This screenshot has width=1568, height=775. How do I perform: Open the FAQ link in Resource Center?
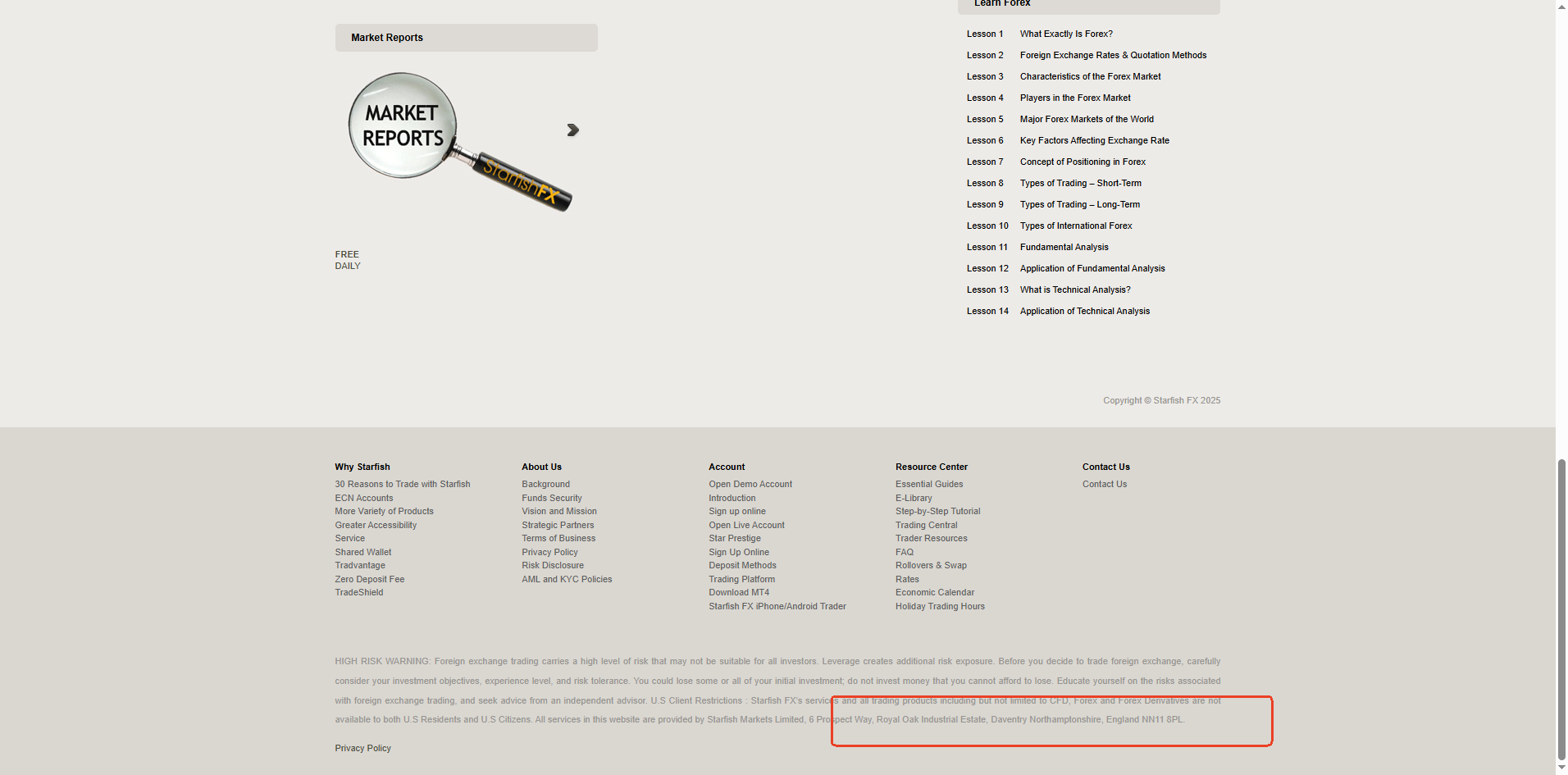tap(904, 553)
